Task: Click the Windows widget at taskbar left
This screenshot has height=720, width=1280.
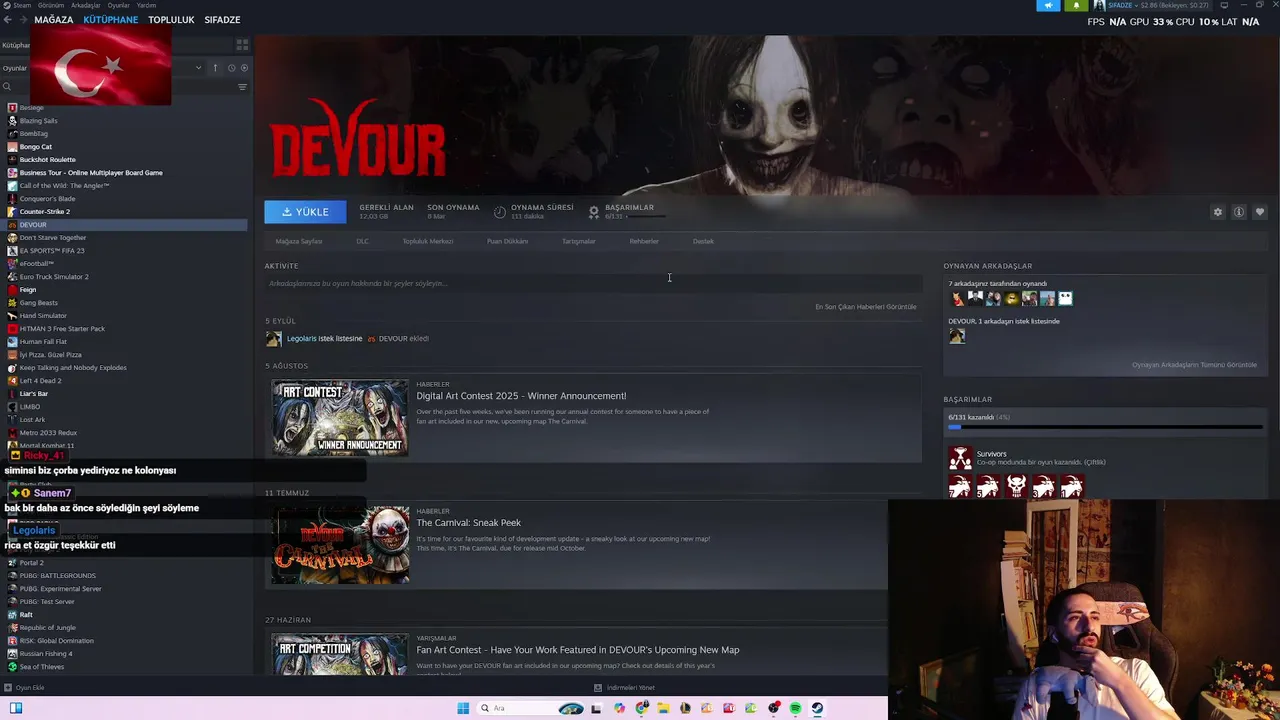Action: click(x=16, y=708)
